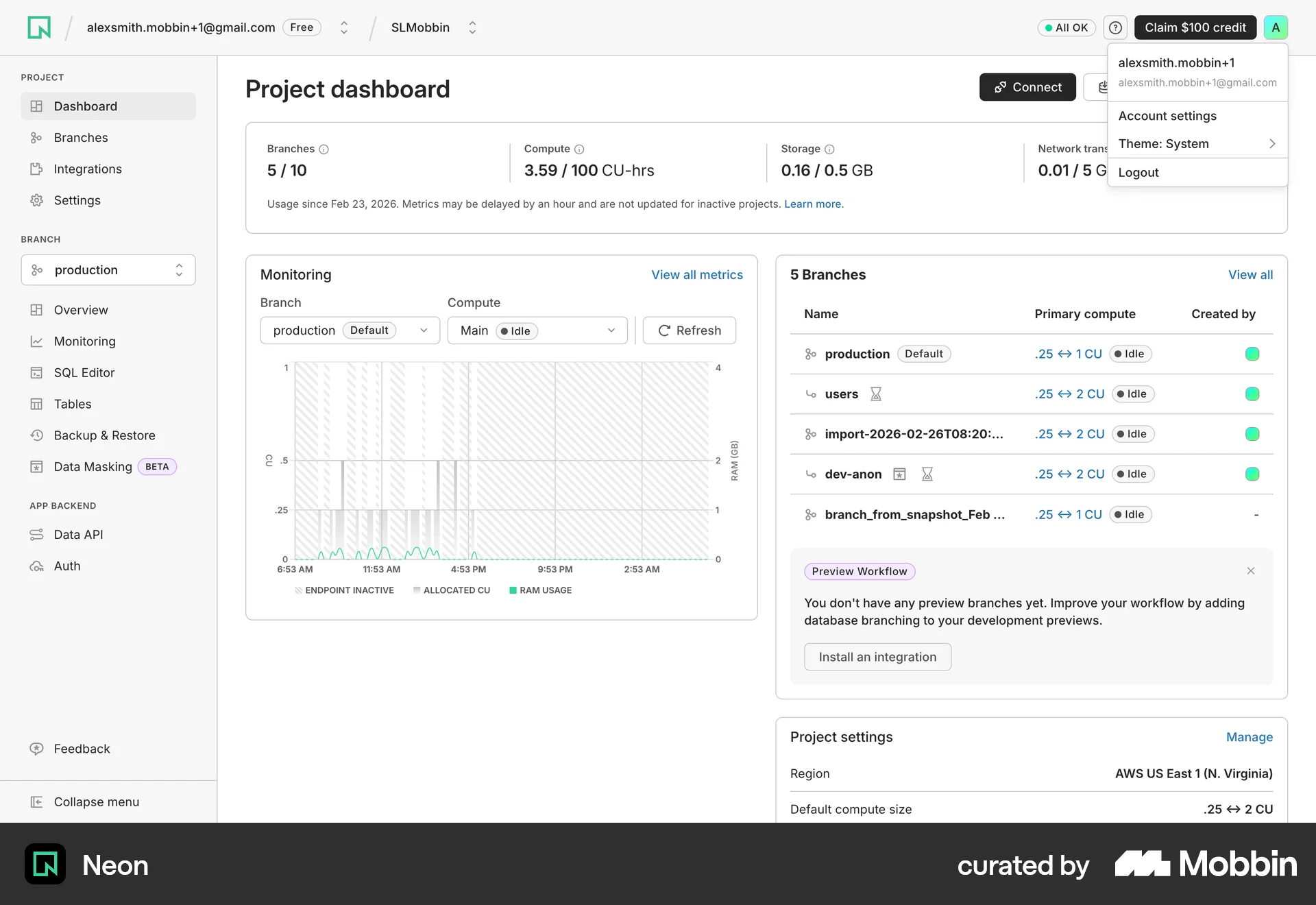1316x905 pixels.
Task: Expand the SLMobbin project switcher
Action: [472, 27]
